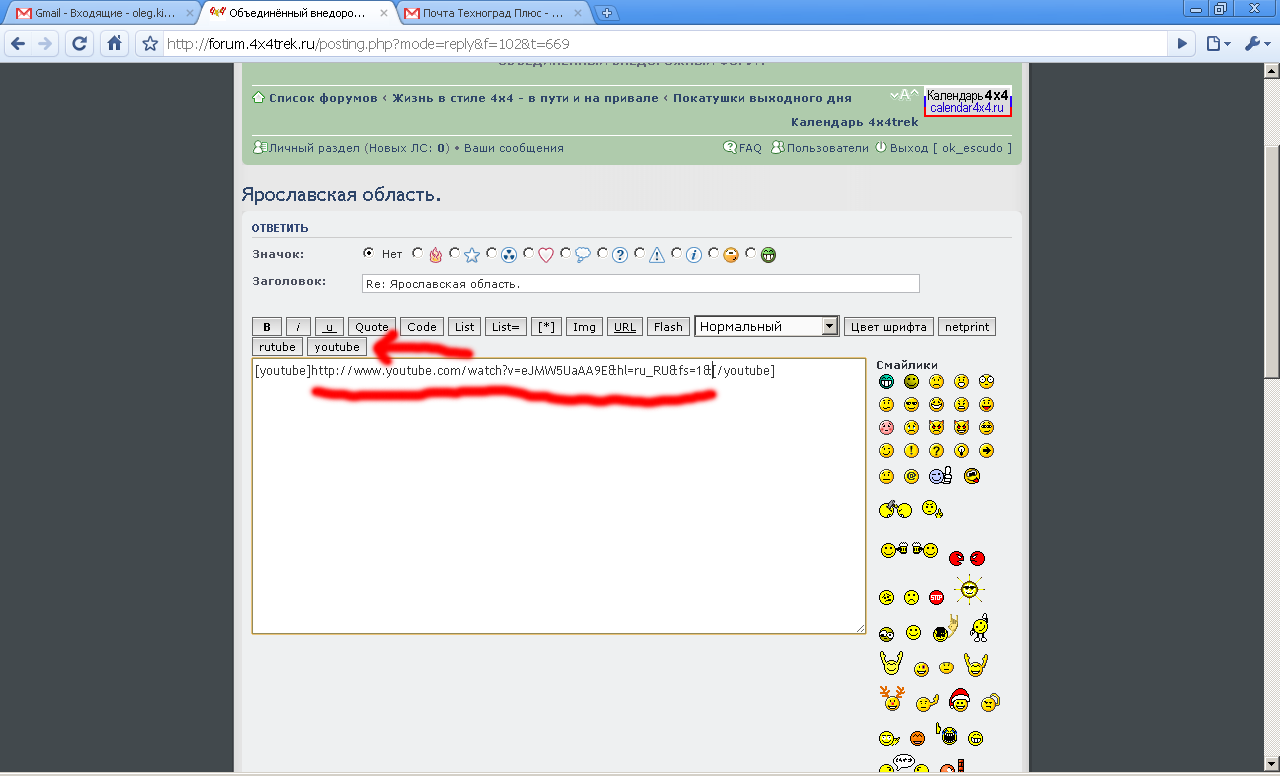
Task: Select the radio button beside the heart icon
Action: 529,254
